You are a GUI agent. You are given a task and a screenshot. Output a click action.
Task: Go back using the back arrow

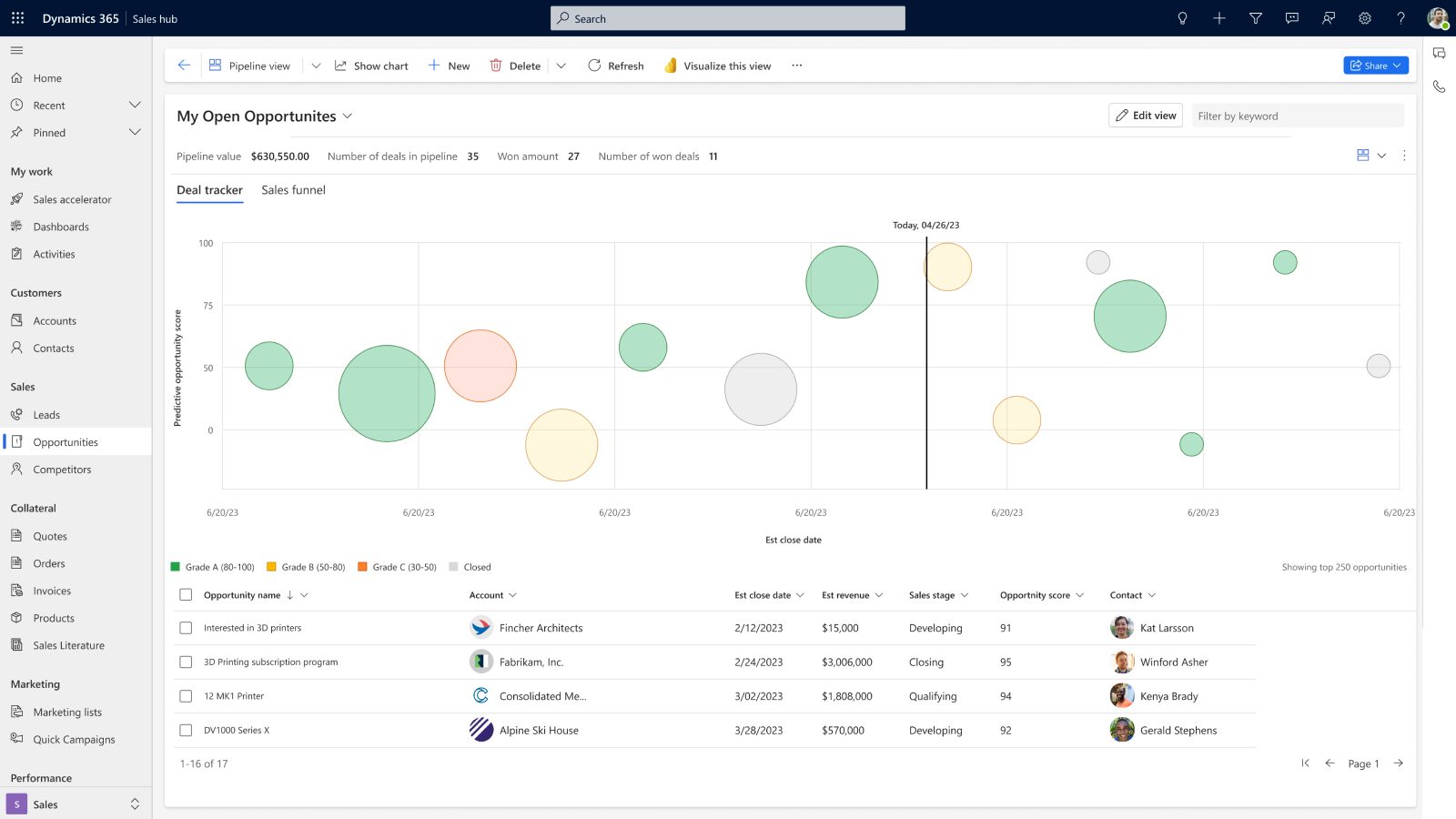click(184, 66)
